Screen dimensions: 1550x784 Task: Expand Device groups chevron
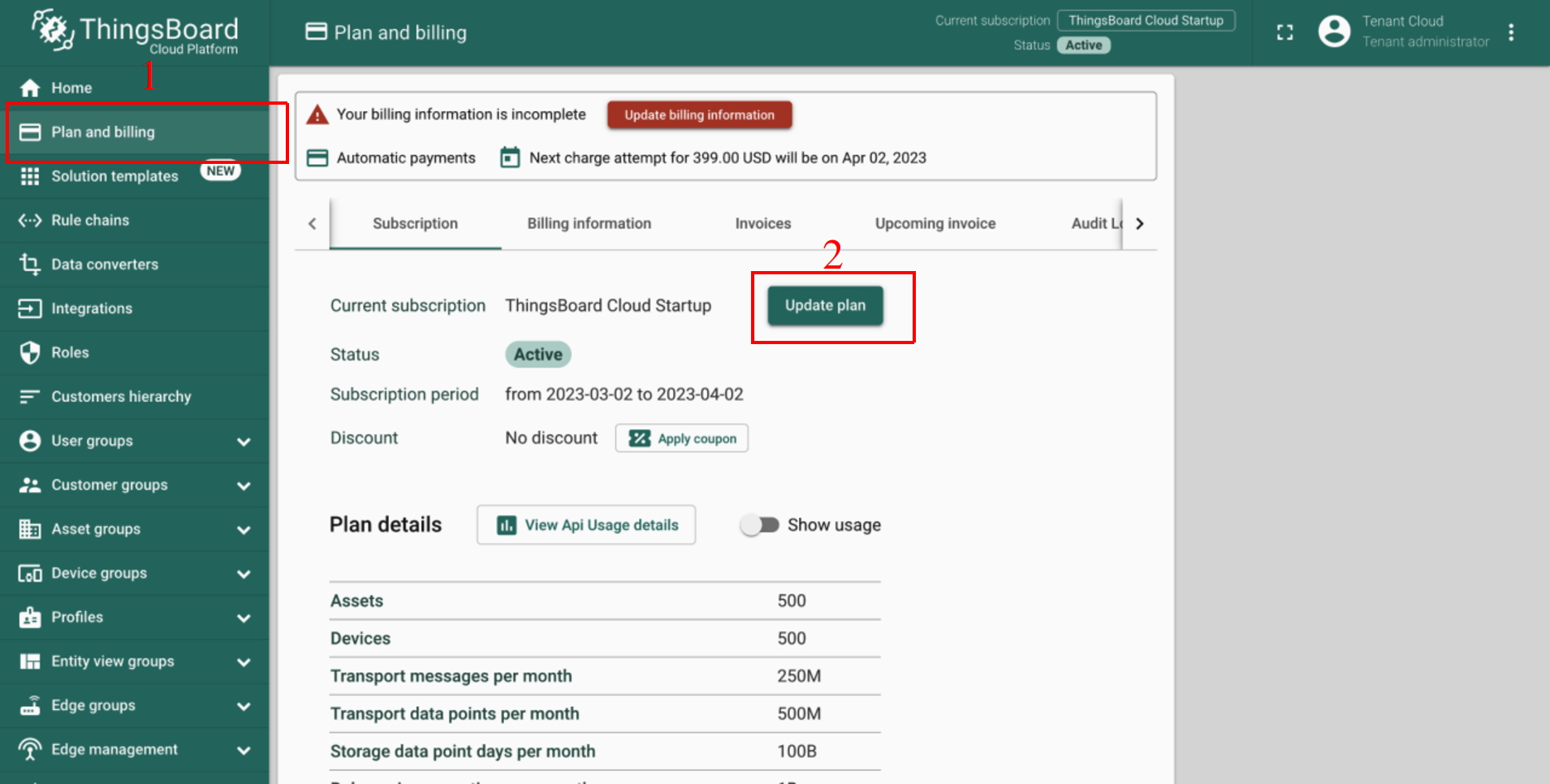[243, 574]
